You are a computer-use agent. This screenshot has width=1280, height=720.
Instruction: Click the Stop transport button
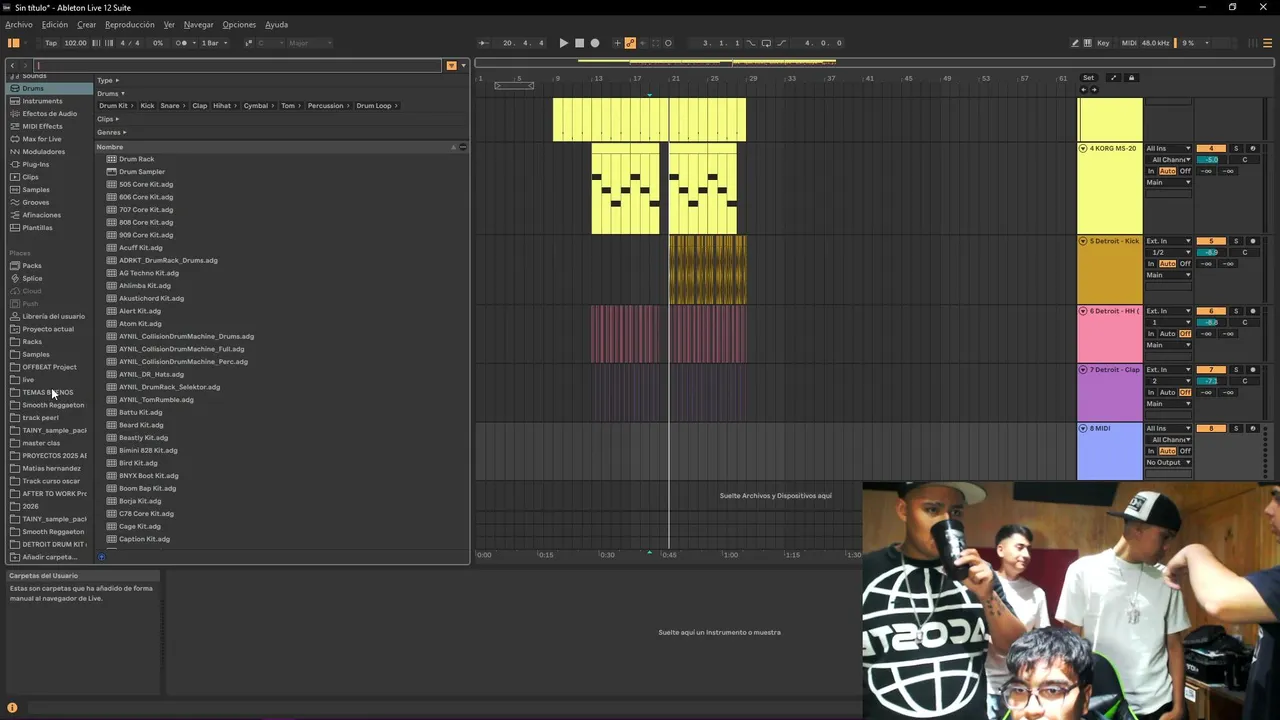(x=579, y=43)
